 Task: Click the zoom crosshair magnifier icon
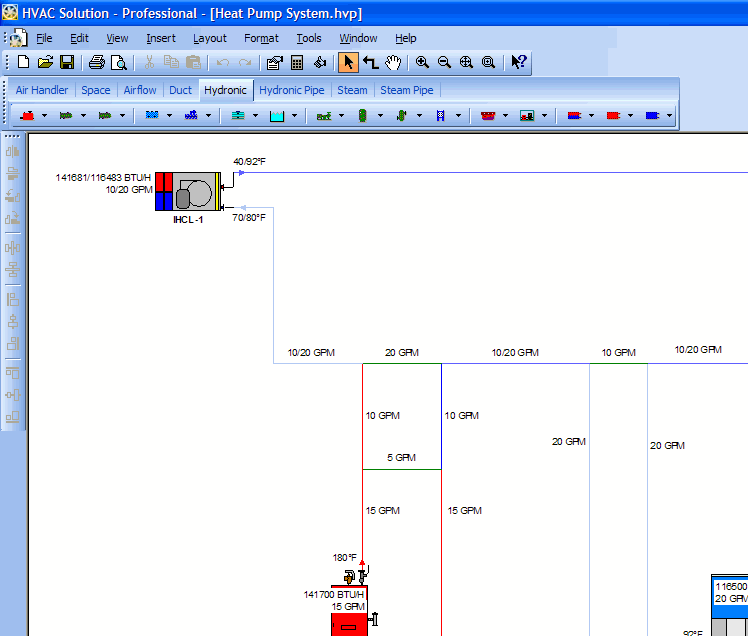(x=466, y=62)
